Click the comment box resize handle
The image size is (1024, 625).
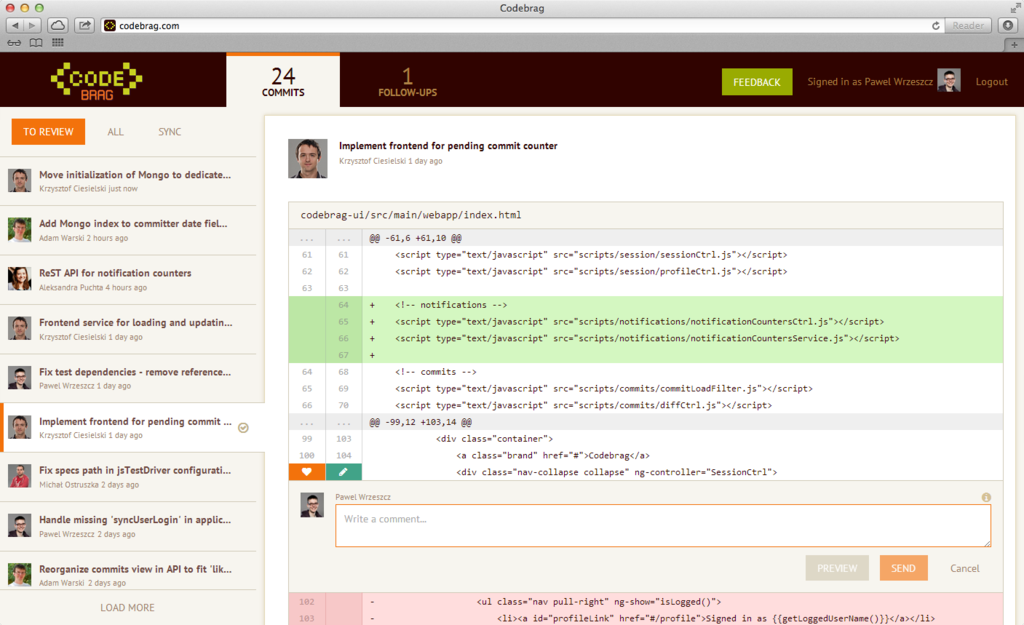[987, 543]
